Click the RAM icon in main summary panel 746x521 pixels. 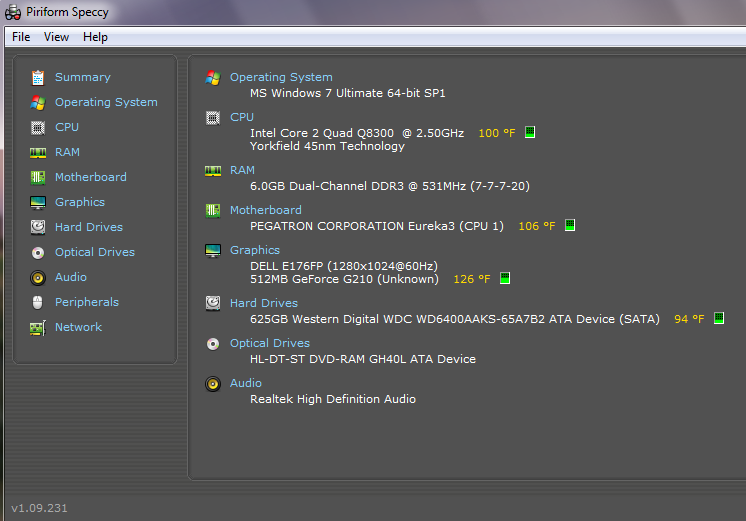click(213, 171)
